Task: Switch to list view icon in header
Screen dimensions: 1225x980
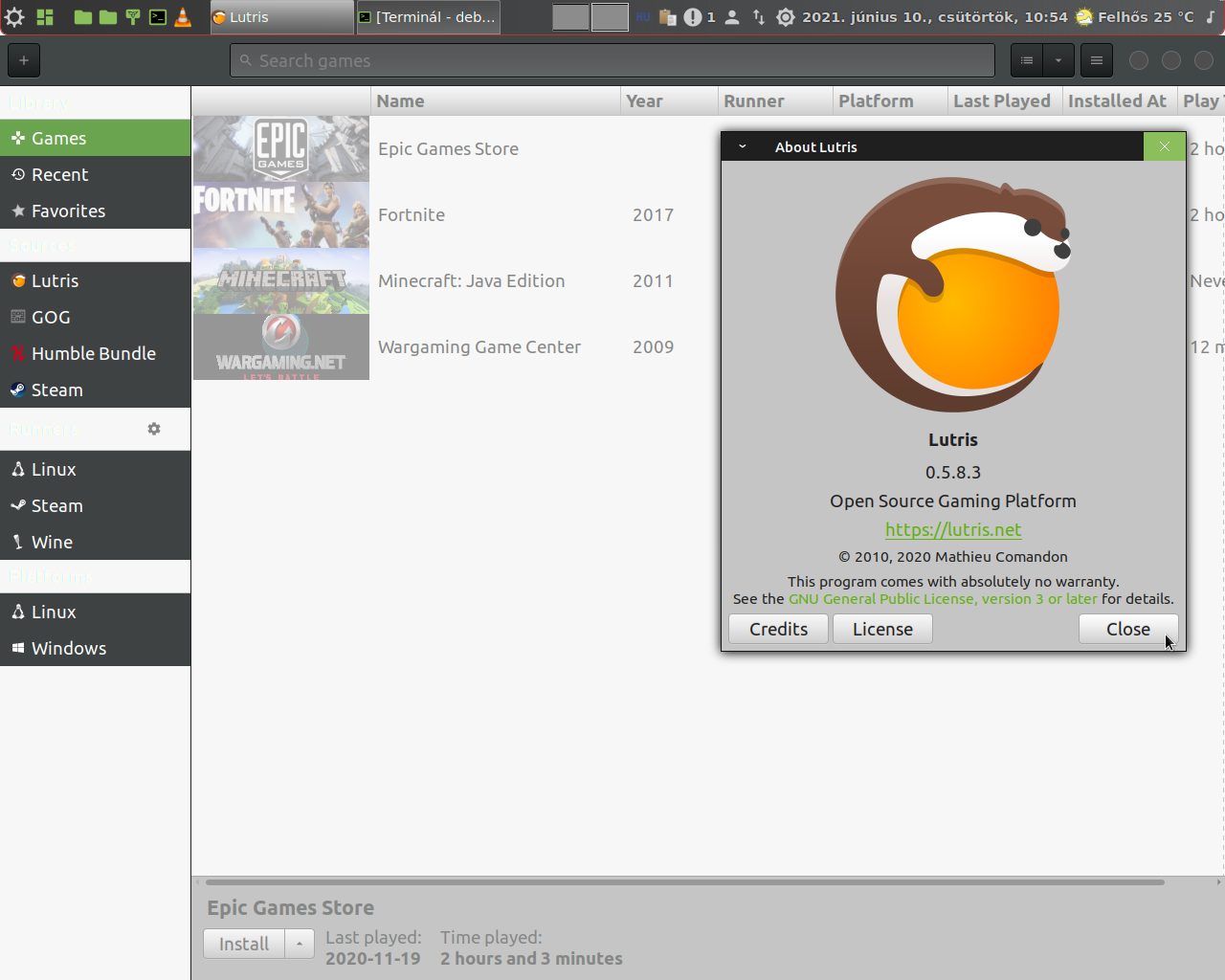Action: coord(1027,60)
